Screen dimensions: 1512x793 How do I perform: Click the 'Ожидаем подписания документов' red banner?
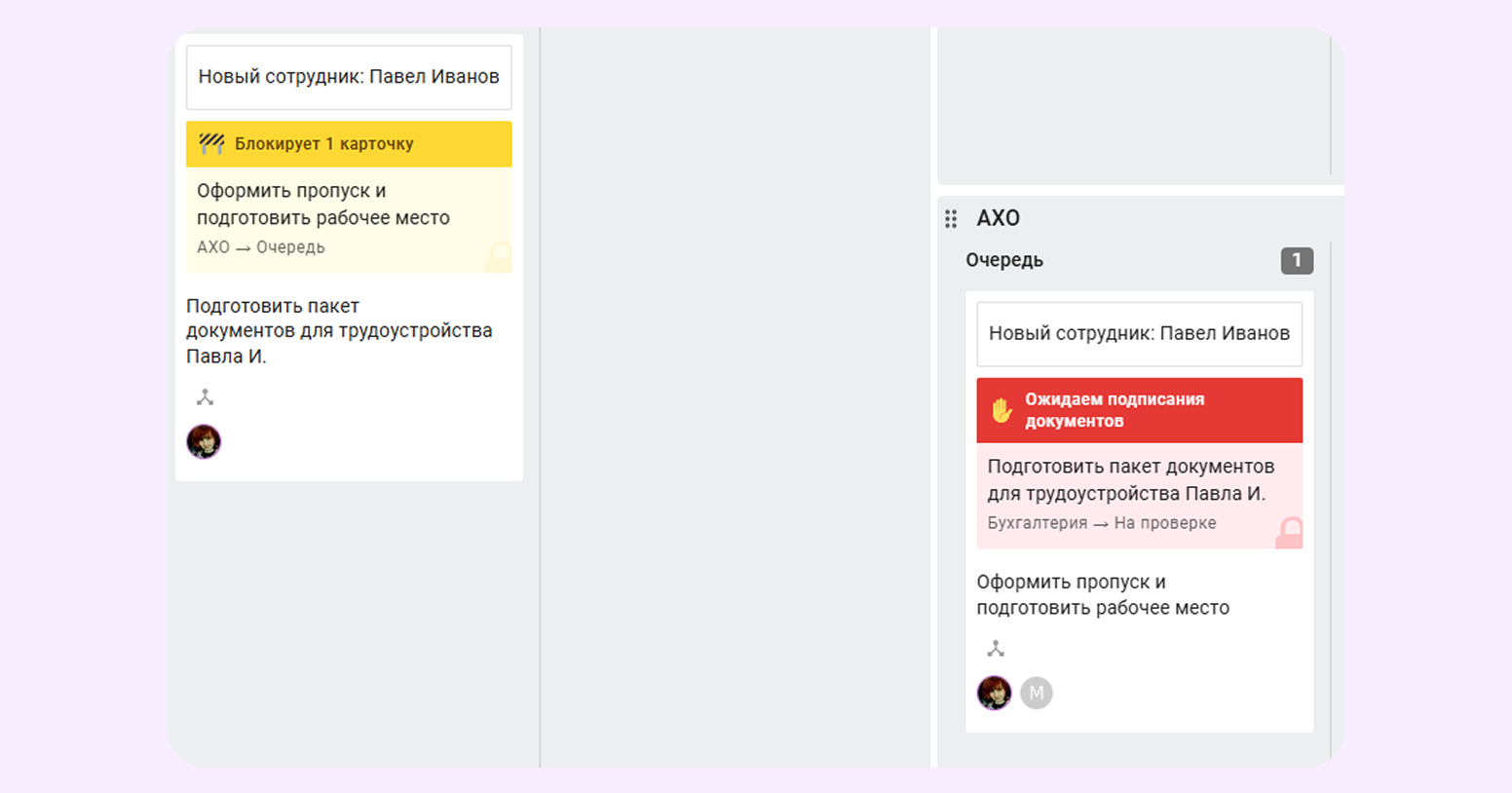coord(1139,410)
